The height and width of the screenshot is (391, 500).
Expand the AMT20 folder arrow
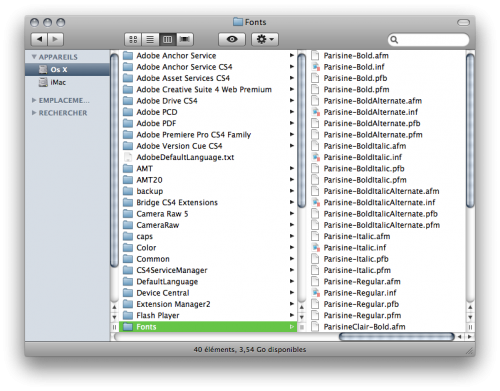click(x=292, y=180)
